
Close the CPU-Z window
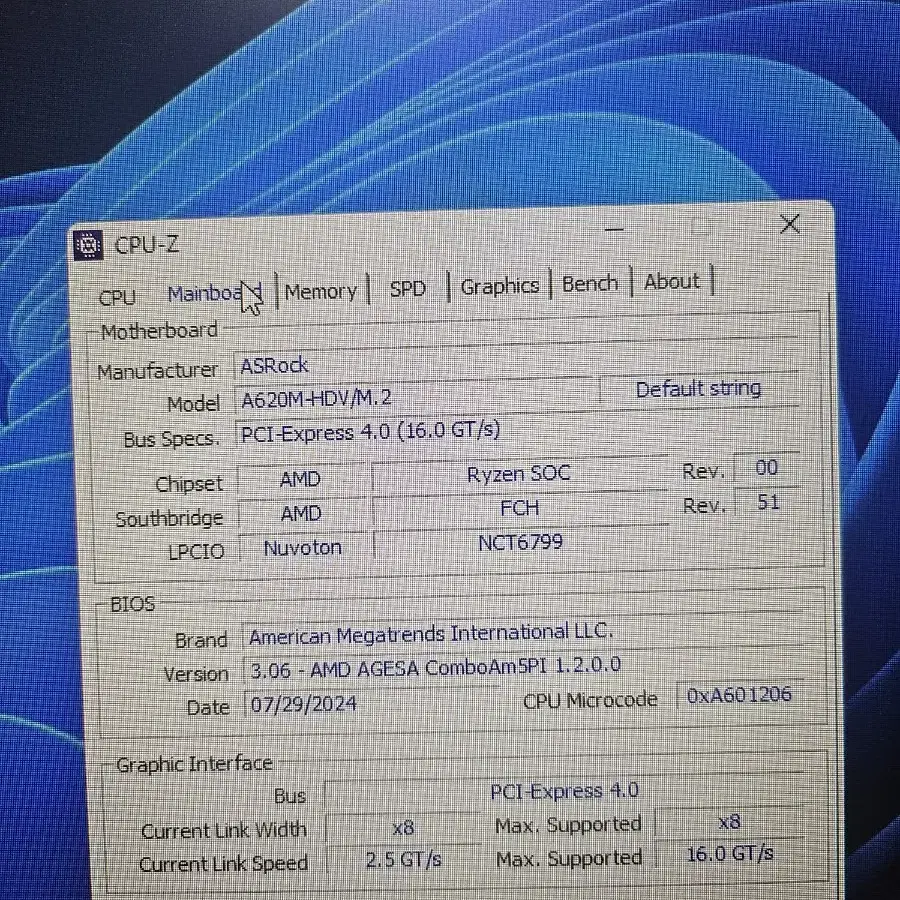click(790, 224)
